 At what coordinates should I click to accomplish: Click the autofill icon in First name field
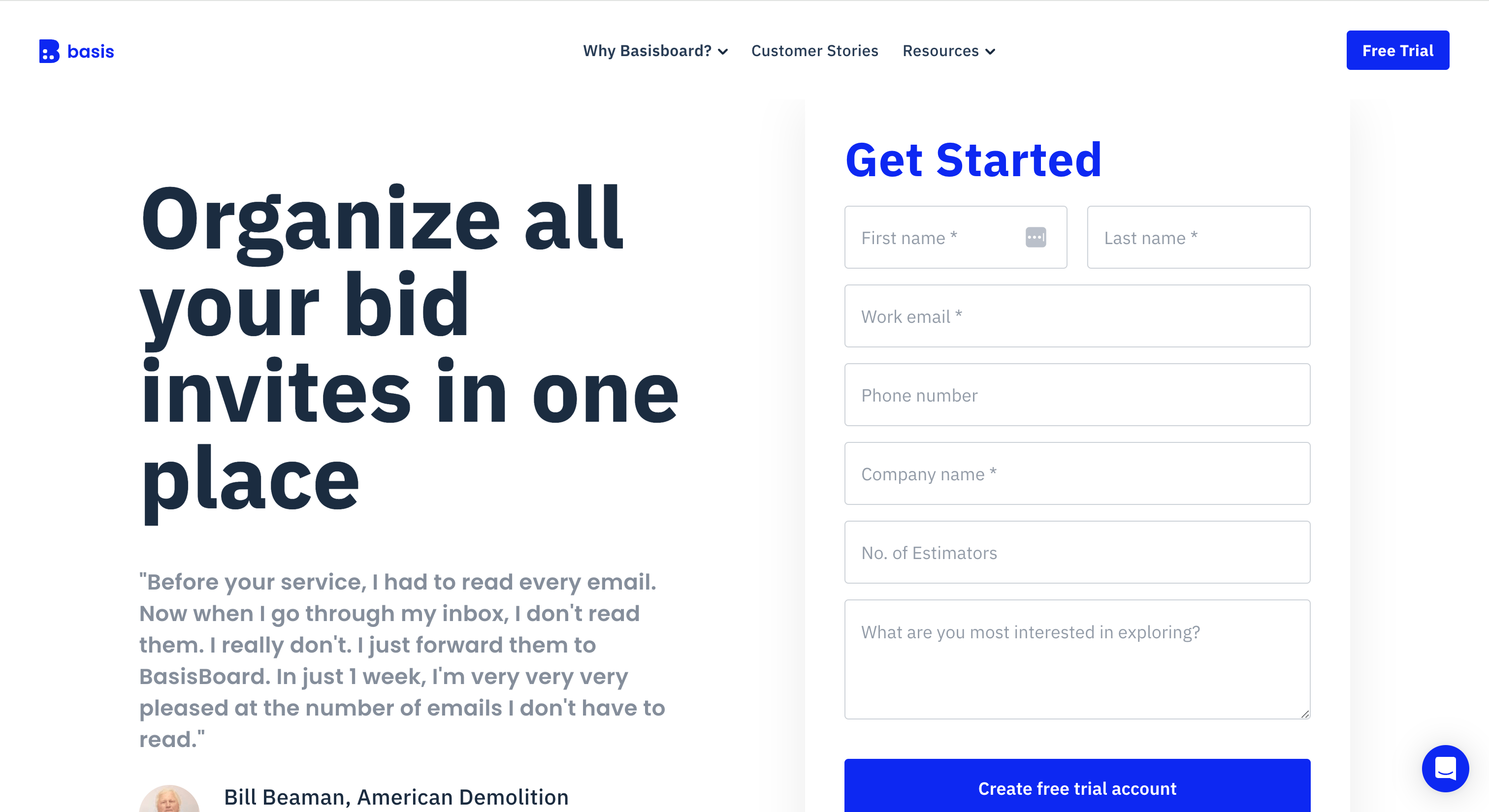(x=1037, y=237)
